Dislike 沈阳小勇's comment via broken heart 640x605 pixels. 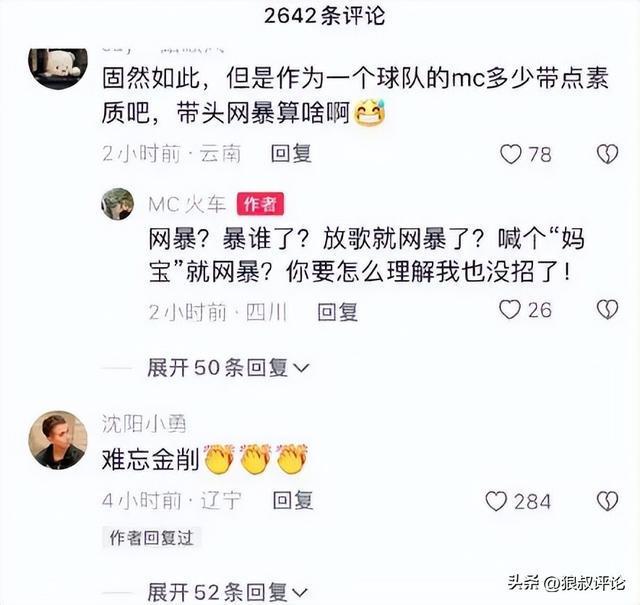pyautogui.click(x=607, y=501)
